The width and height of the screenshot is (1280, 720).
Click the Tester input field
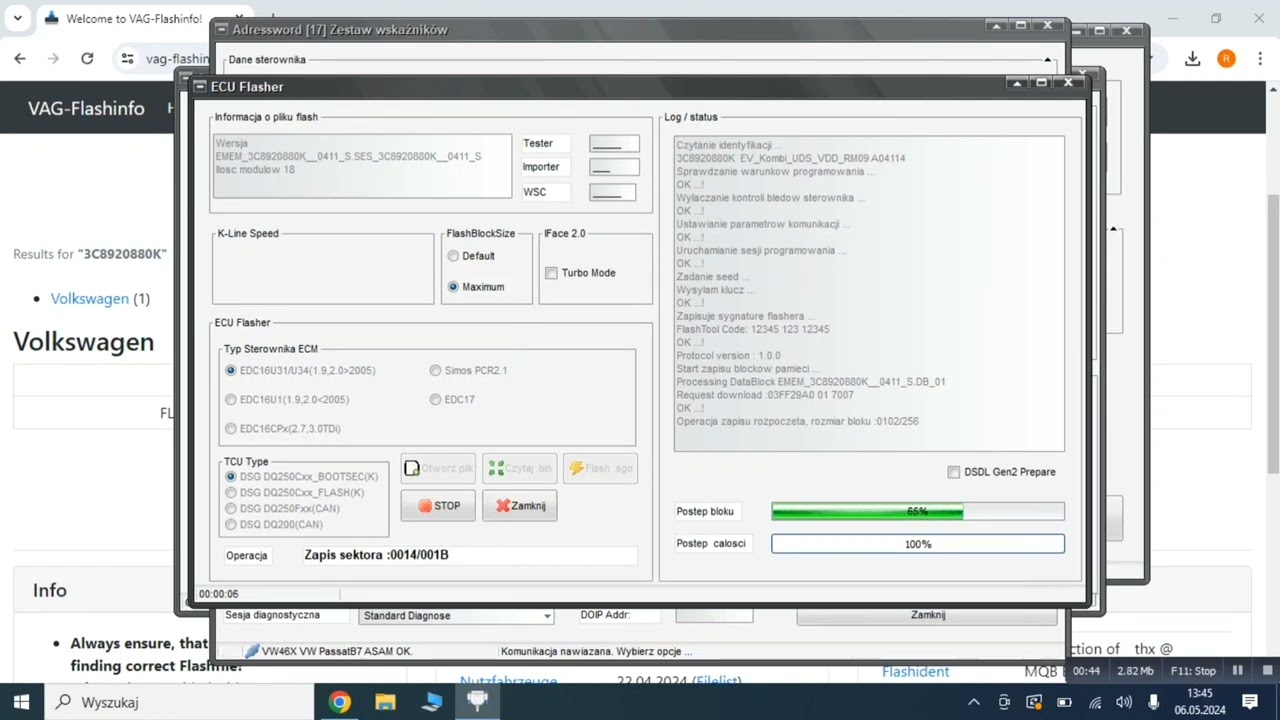[x=614, y=144]
